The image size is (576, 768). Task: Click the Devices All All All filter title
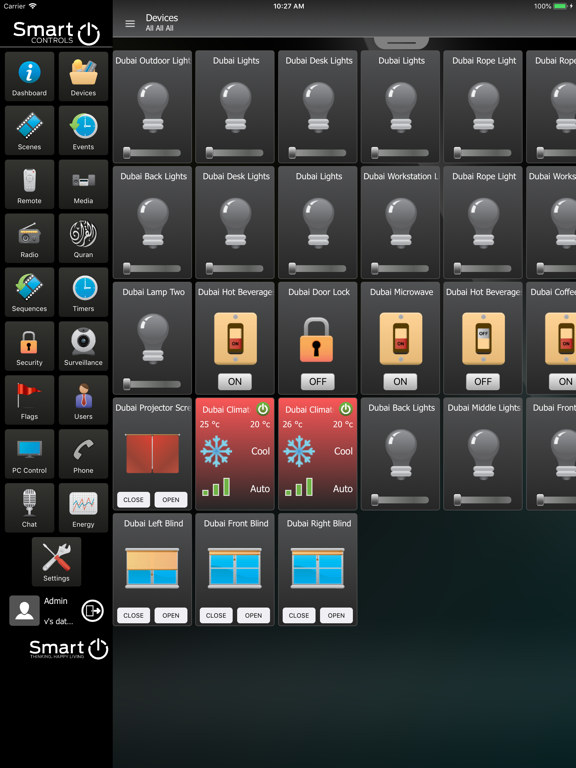pos(162,23)
